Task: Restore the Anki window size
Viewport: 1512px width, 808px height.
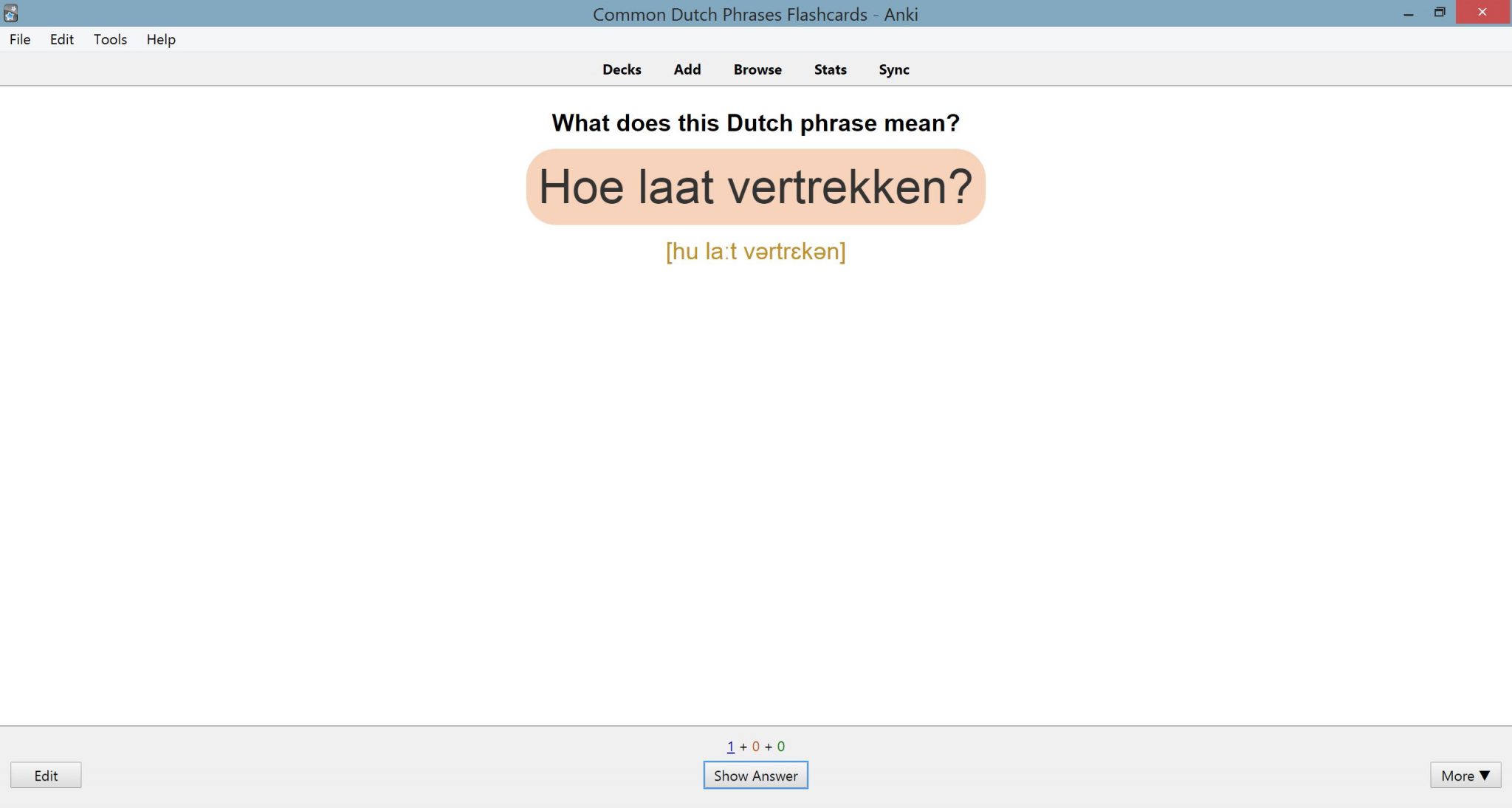Action: coord(1440,12)
